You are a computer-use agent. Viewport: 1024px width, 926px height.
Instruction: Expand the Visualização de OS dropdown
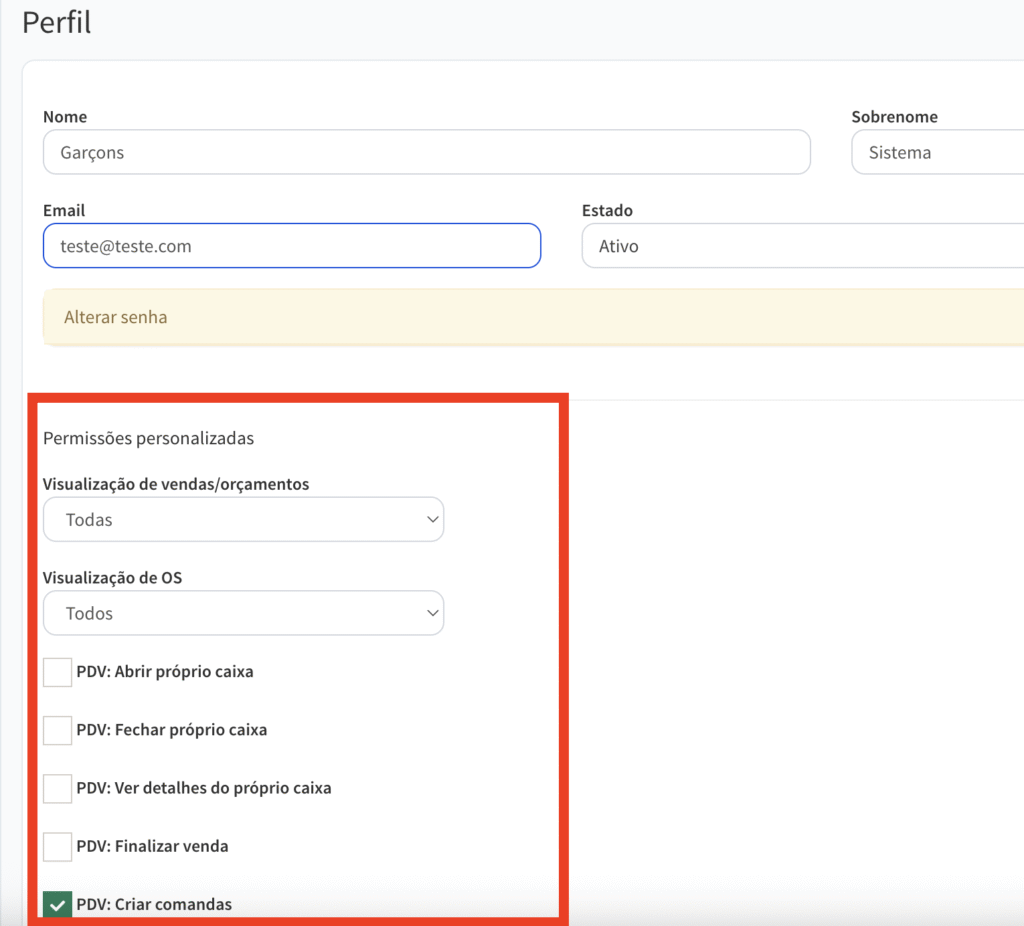pyautogui.click(x=243, y=613)
